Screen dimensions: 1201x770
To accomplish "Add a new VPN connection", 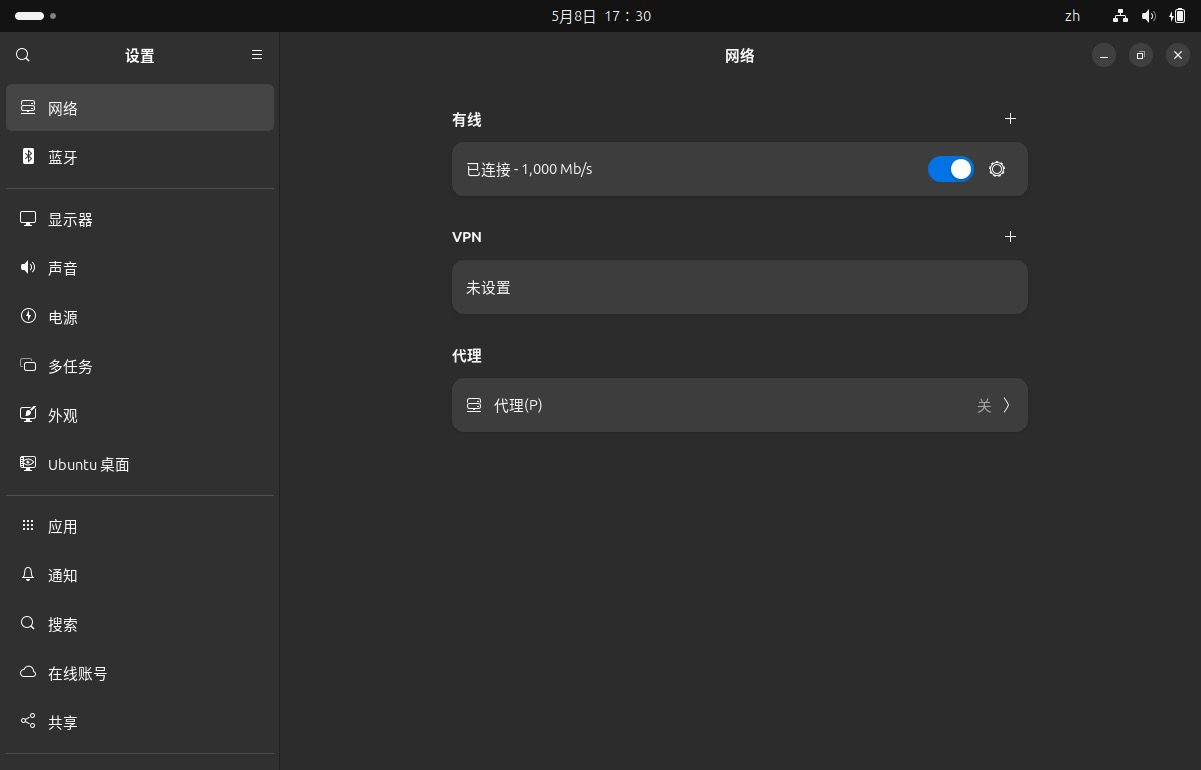I will [x=1010, y=237].
